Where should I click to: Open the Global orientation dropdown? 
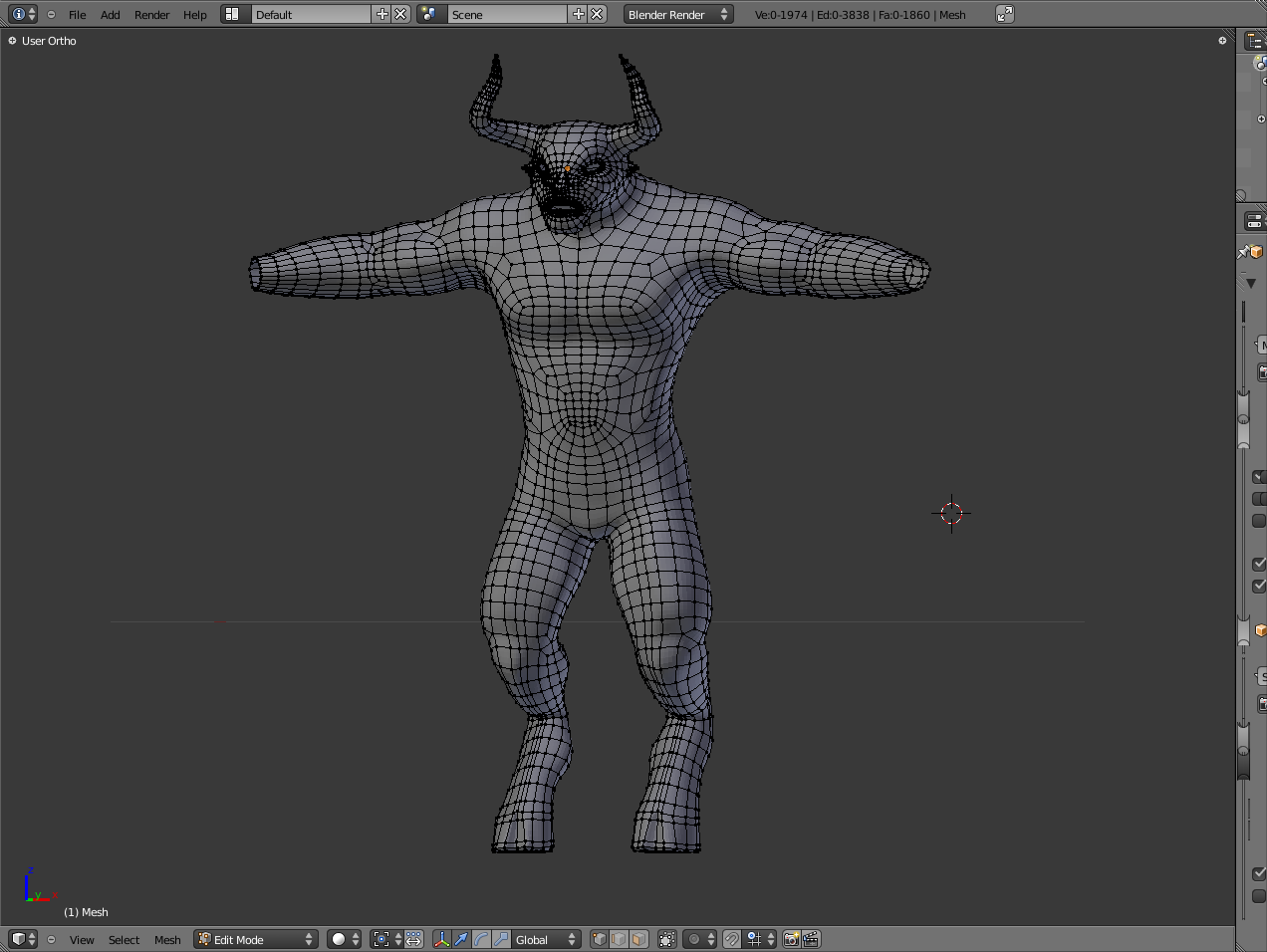click(546, 939)
